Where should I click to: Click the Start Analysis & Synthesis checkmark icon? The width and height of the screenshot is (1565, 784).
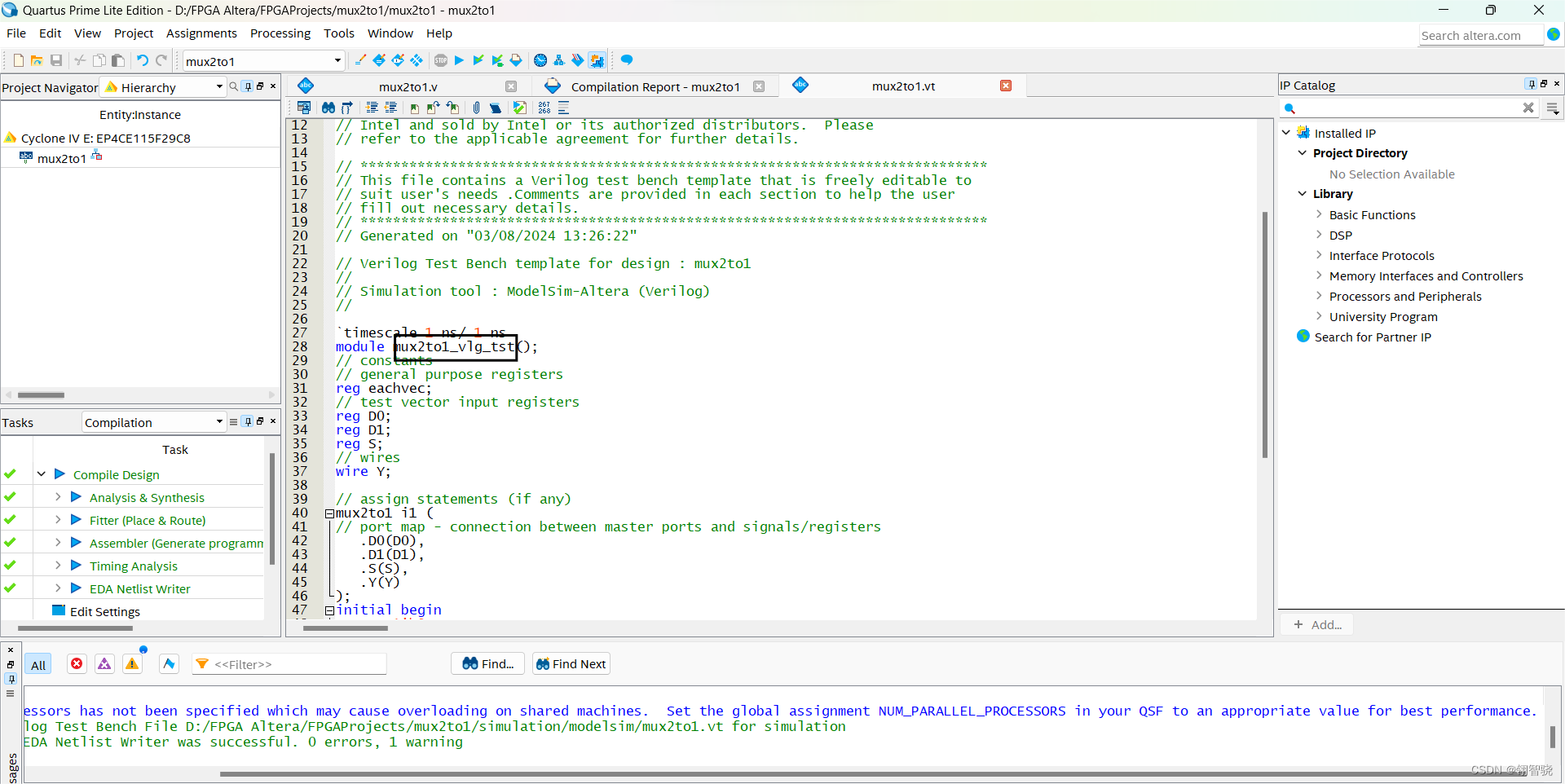tap(478, 60)
